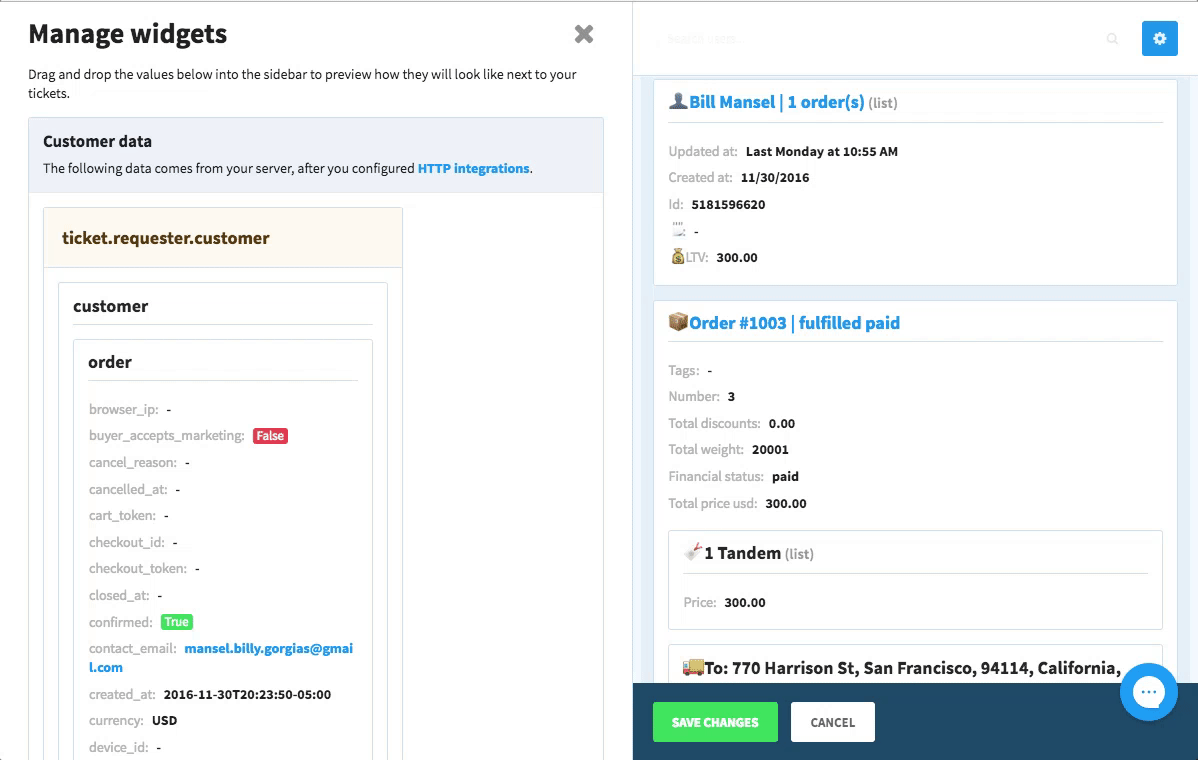This screenshot has width=1198, height=760.
Task: Click the package icon beside Order #1003
Action: [x=678, y=322]
